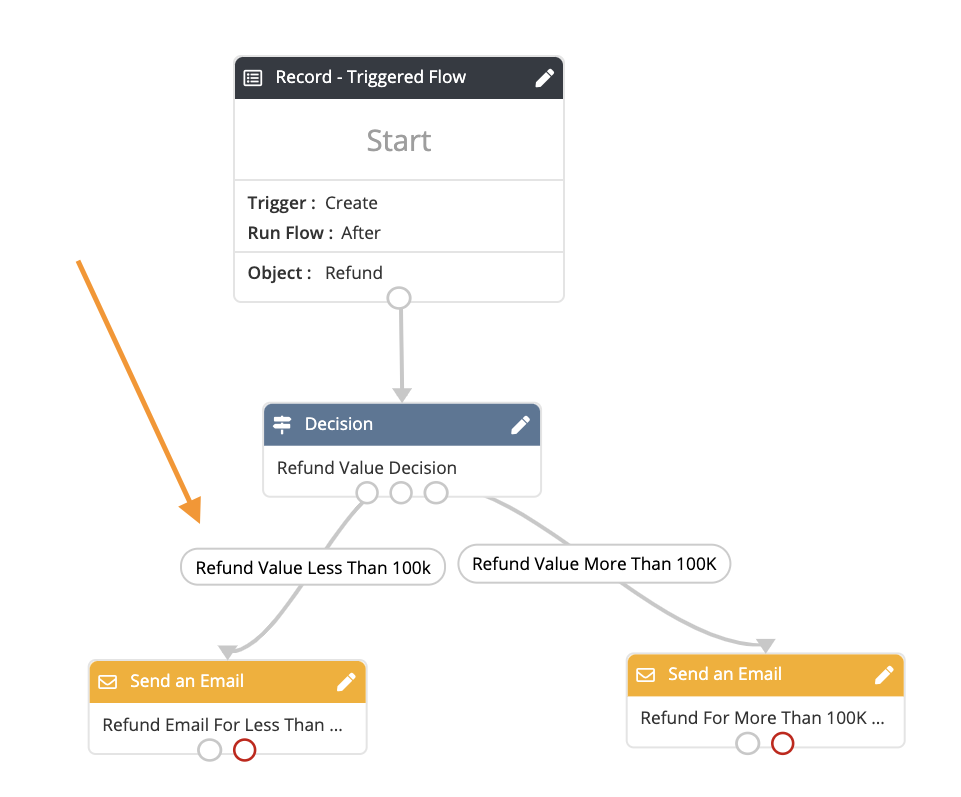Click the Start text in trigger node
This screenshot has height=797, width=961.
tap(399, 140)
